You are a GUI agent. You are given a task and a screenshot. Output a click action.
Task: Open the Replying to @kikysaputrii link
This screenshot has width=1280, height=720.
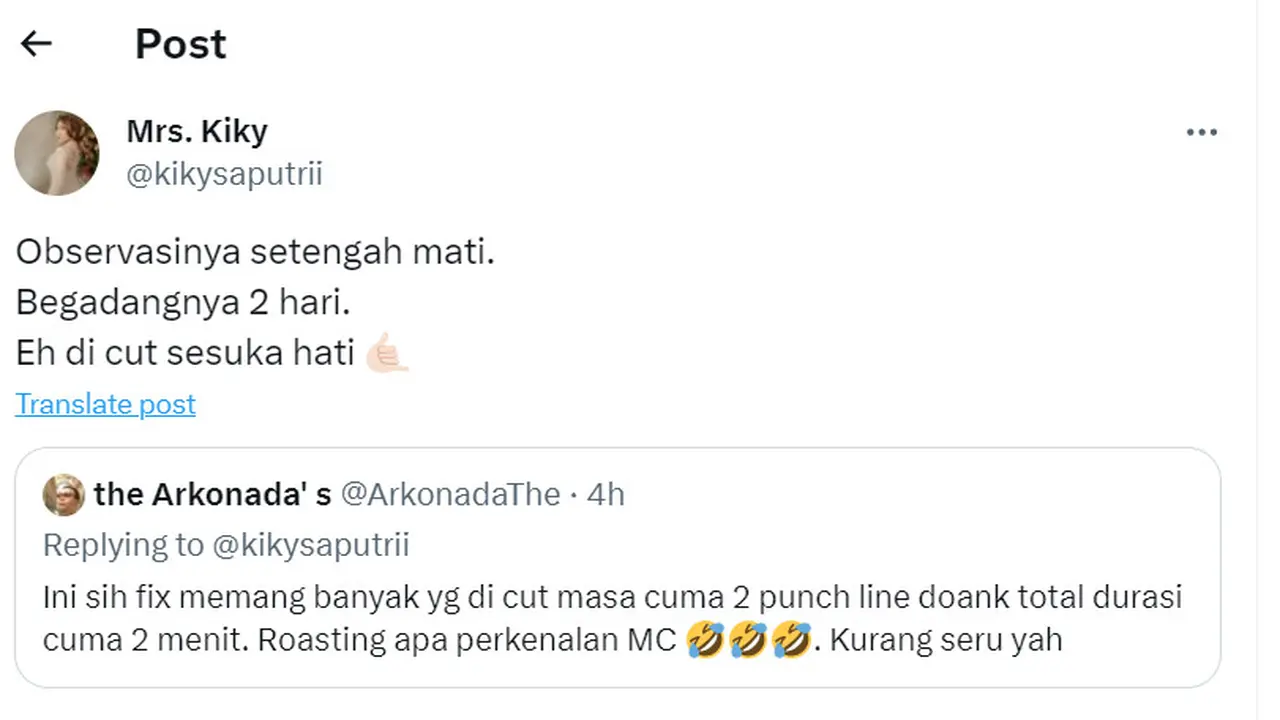[226, 545]
